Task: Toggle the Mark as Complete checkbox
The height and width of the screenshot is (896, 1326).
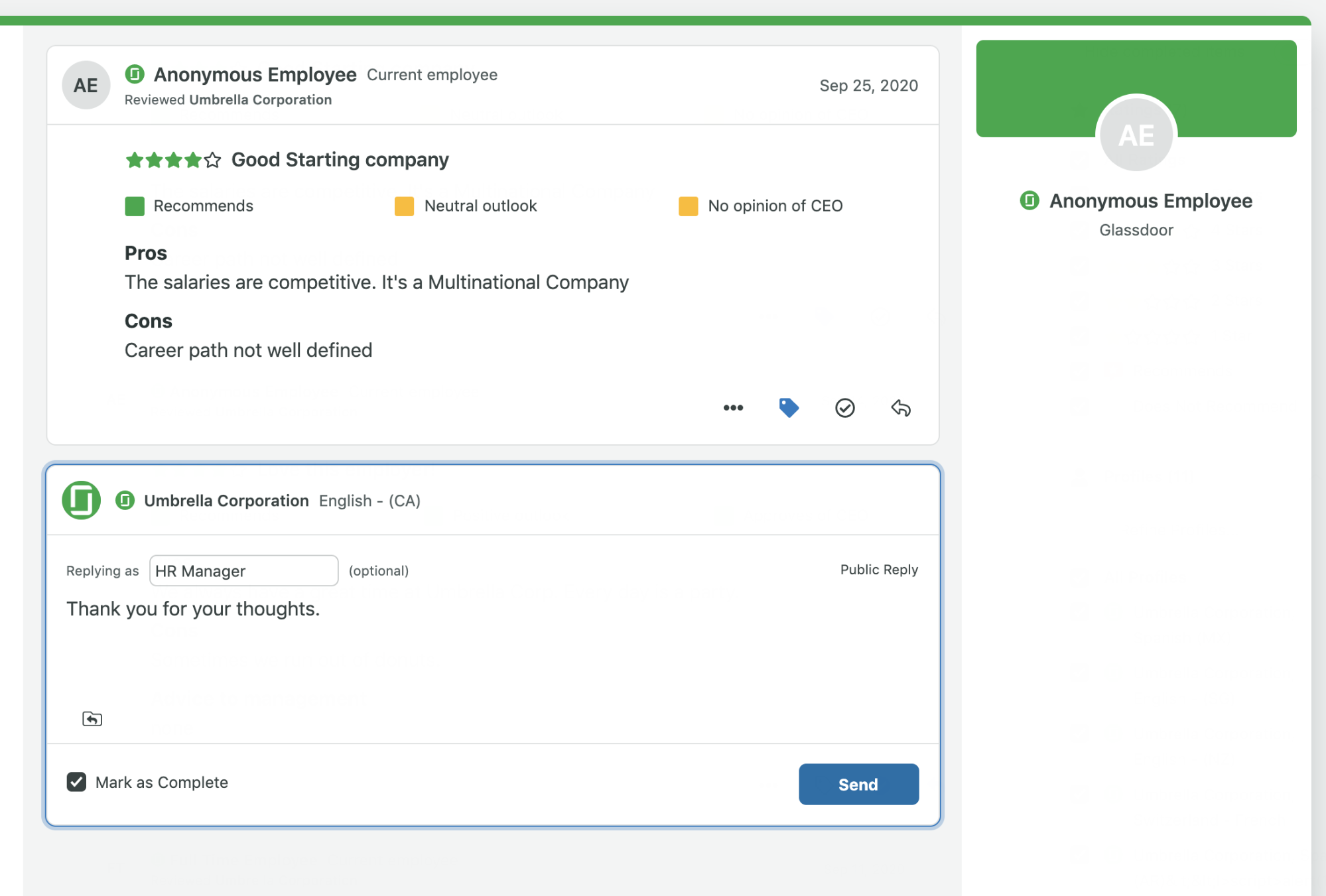Action: [x=77, y=782]
